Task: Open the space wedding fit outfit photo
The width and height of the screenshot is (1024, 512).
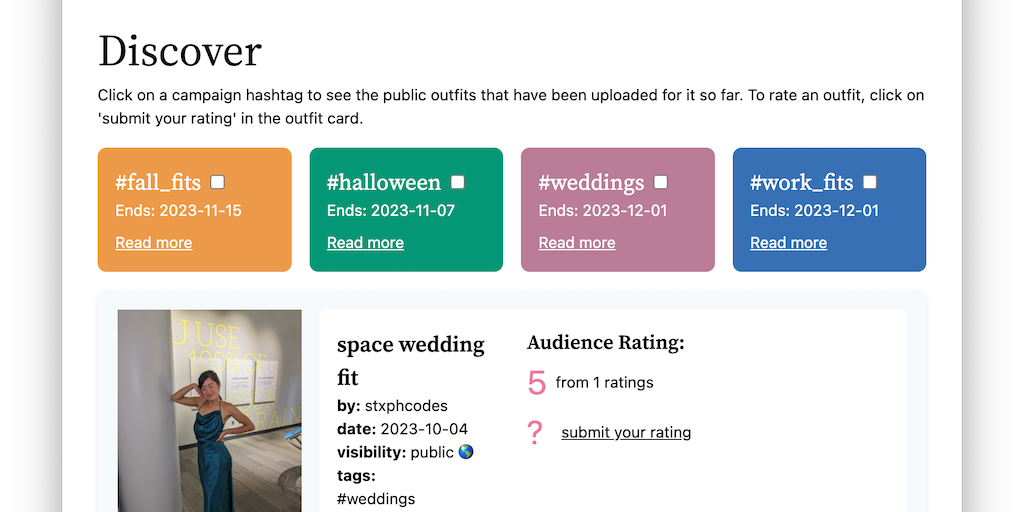Action: click(x=210, y=410)
